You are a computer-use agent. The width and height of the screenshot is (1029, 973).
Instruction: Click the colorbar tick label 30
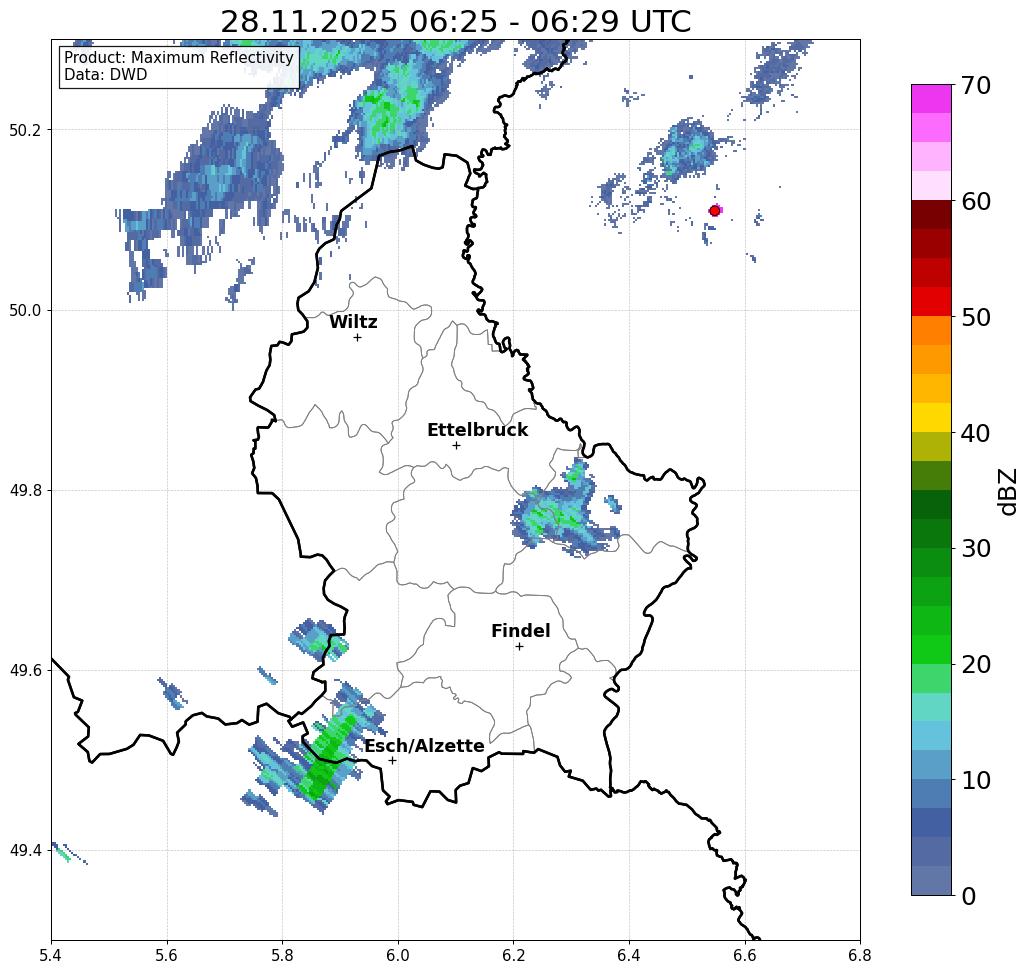pos(975,548)
